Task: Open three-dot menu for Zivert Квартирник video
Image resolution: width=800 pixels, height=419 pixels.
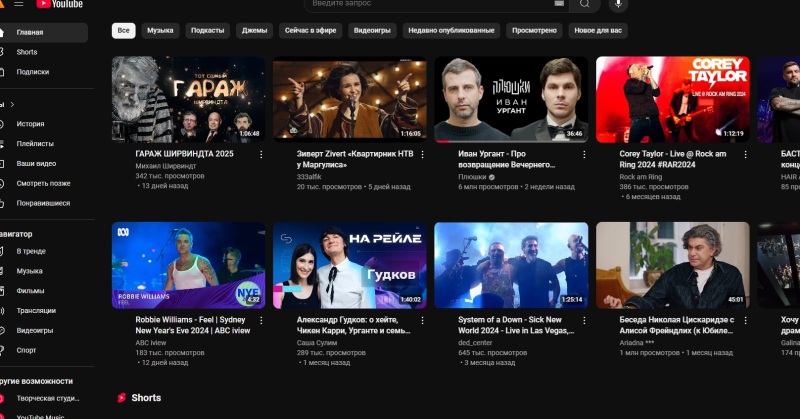Action: click(422, 155)
